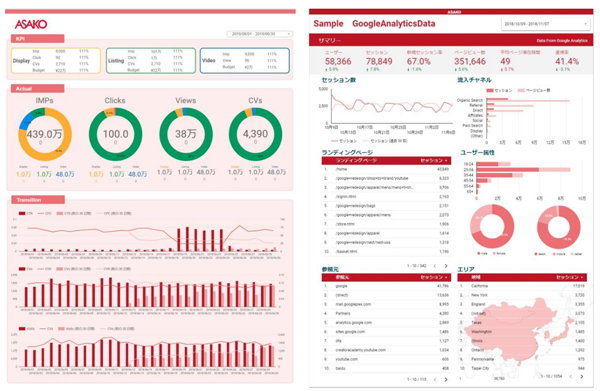
Task: Select the Listing KPI card
Action: [x=151, y=60]
